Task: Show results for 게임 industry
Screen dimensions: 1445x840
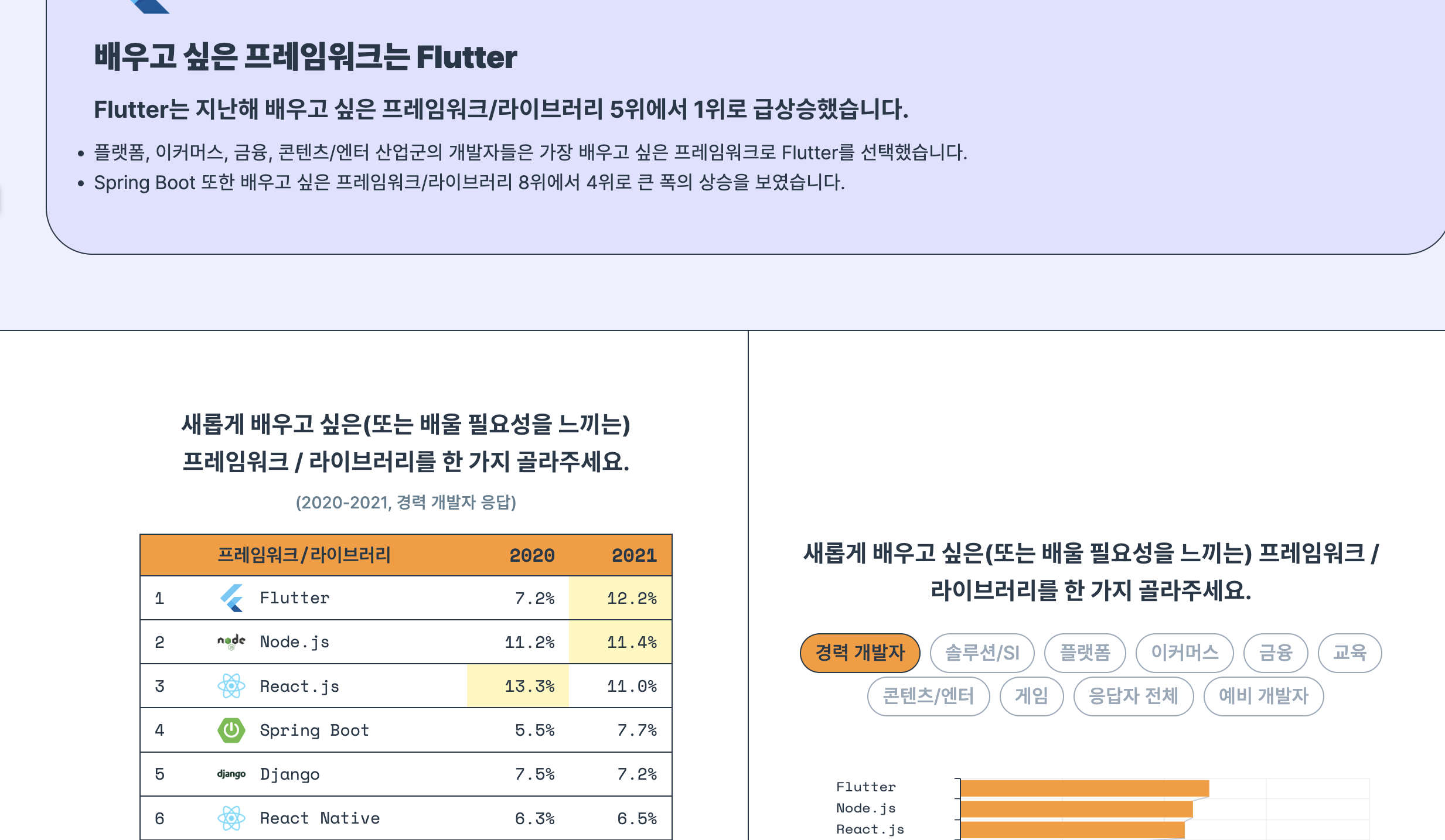Action: pyautogui.click(x=1031, y=696)
